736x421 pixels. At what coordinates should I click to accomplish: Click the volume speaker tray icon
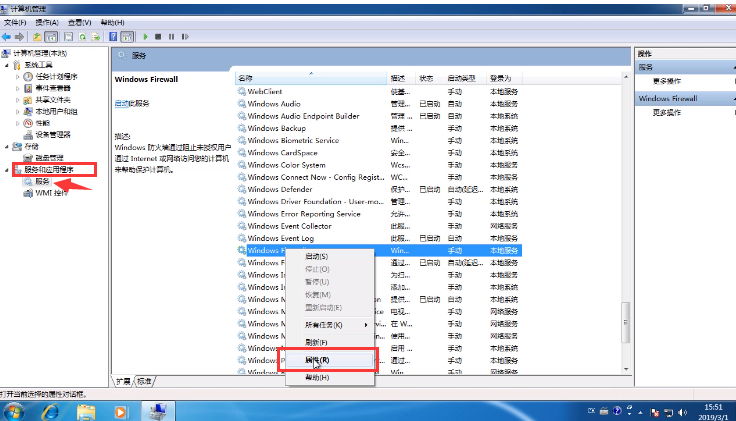(682, 413)
